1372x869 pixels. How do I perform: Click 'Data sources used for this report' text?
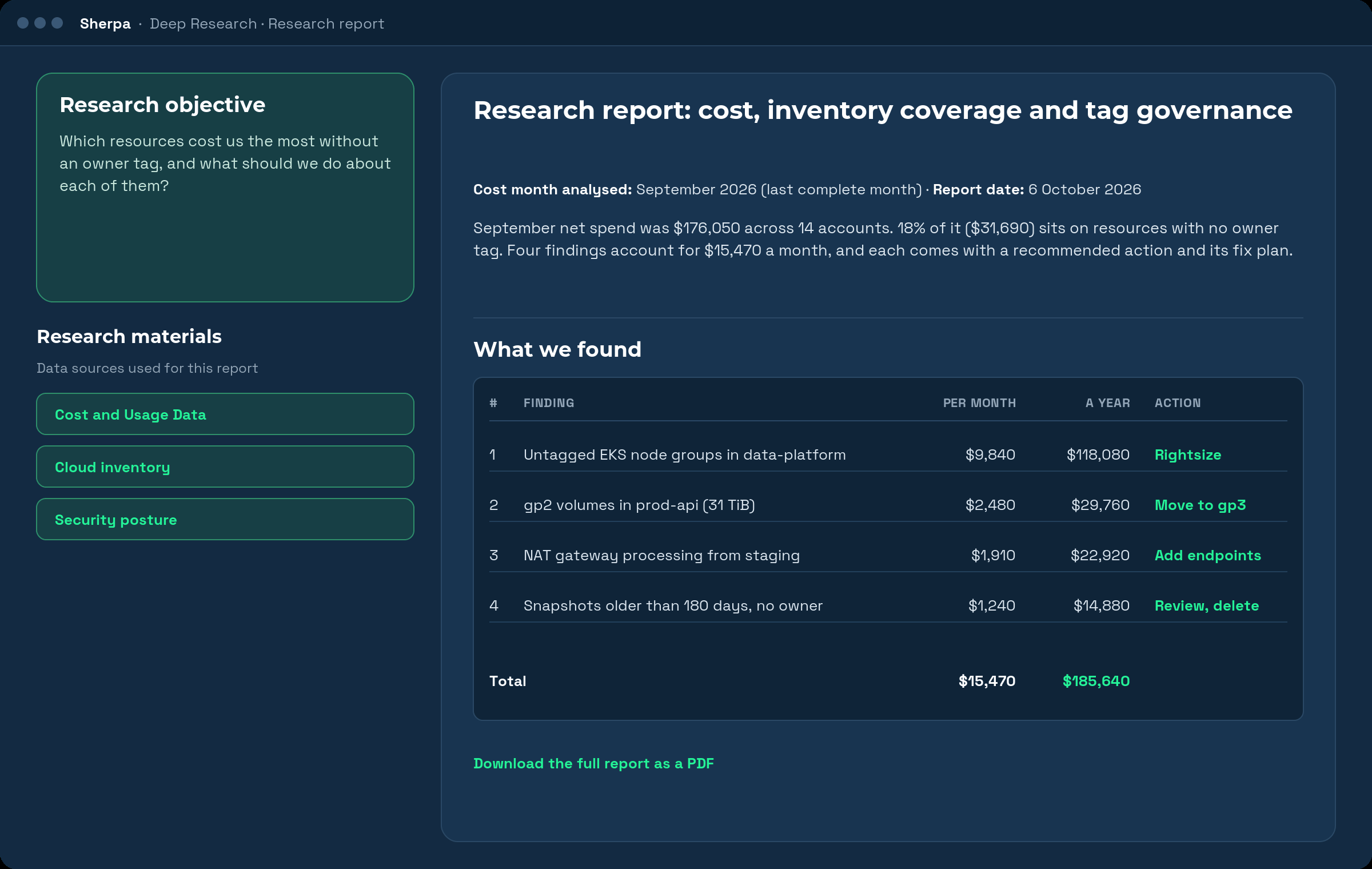click(147, 368)
